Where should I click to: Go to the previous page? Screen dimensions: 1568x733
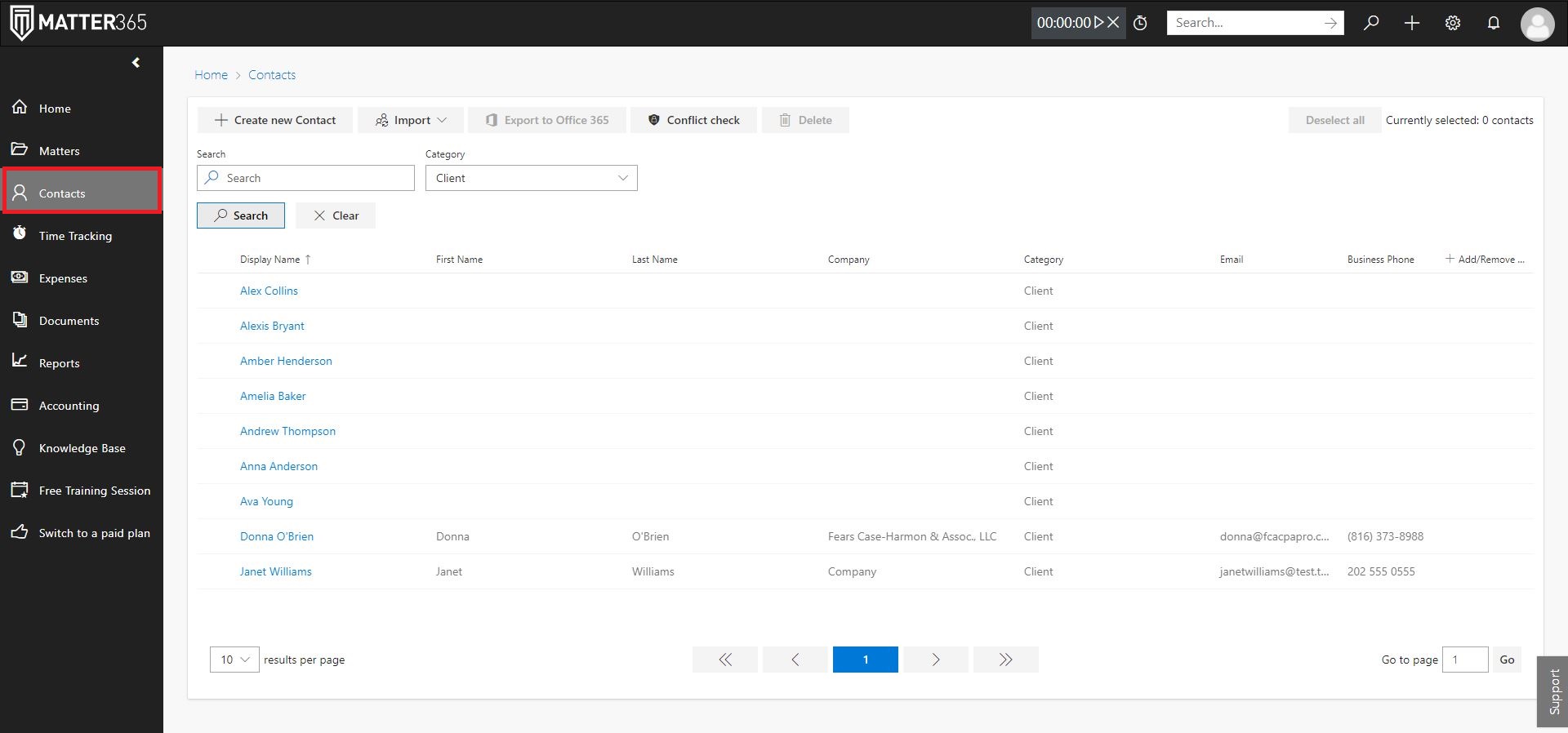(x=795, y=660)
